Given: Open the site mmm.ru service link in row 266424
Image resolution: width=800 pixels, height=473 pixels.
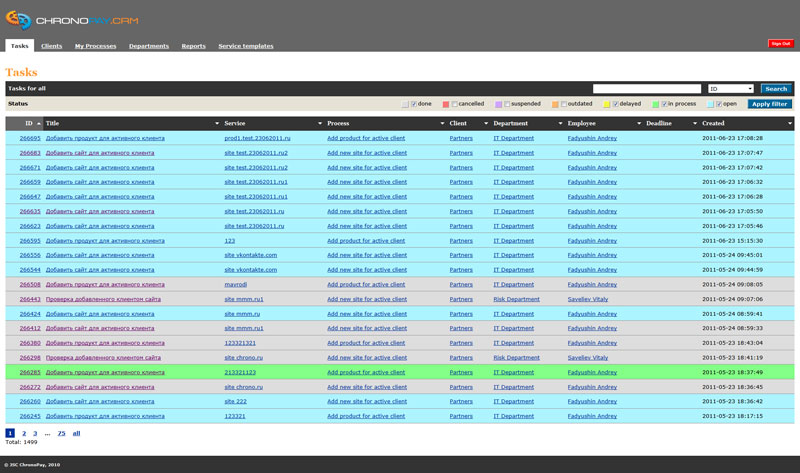Looking at the screenshot, I should tap(242, 314).
